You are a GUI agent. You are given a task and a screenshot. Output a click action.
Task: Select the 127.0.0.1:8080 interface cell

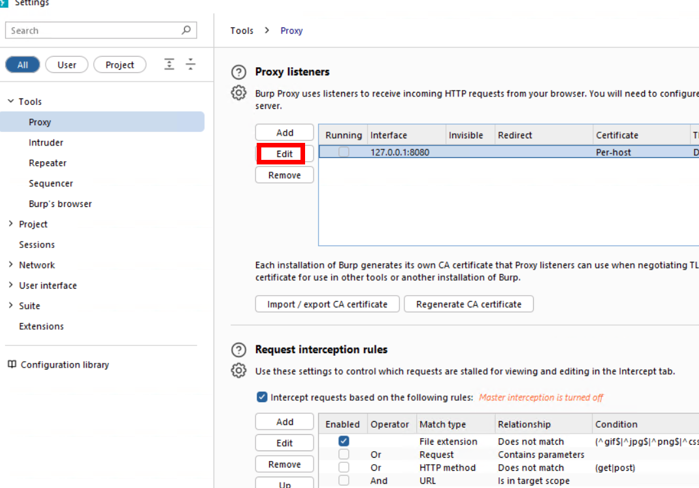coord(400,152)
